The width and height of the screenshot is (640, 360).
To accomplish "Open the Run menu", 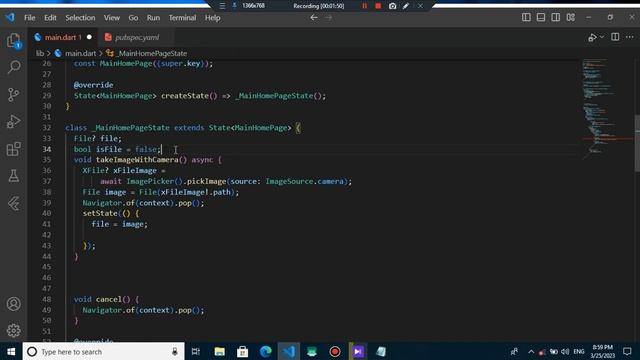I will coord(153,18).
